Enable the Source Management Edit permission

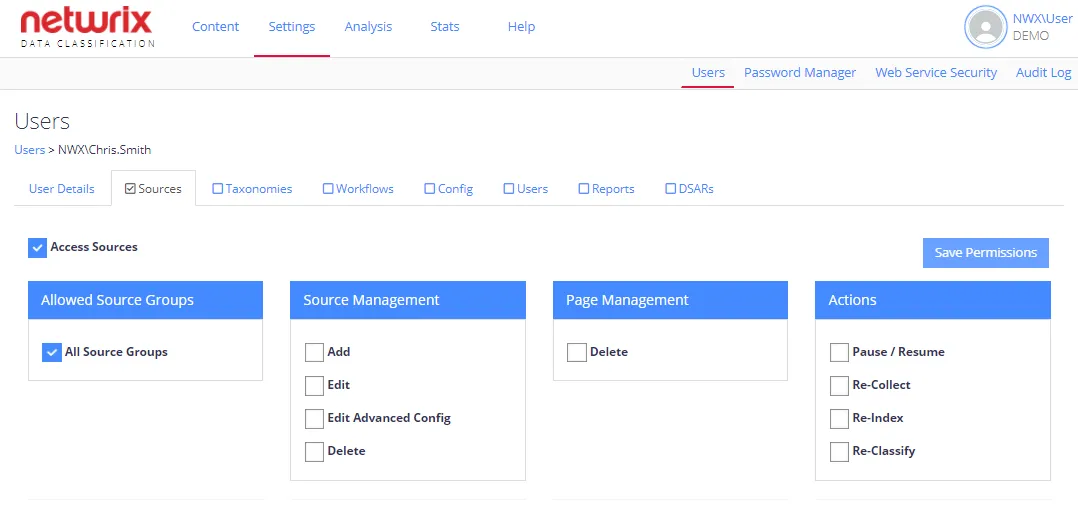coord(314,385)
